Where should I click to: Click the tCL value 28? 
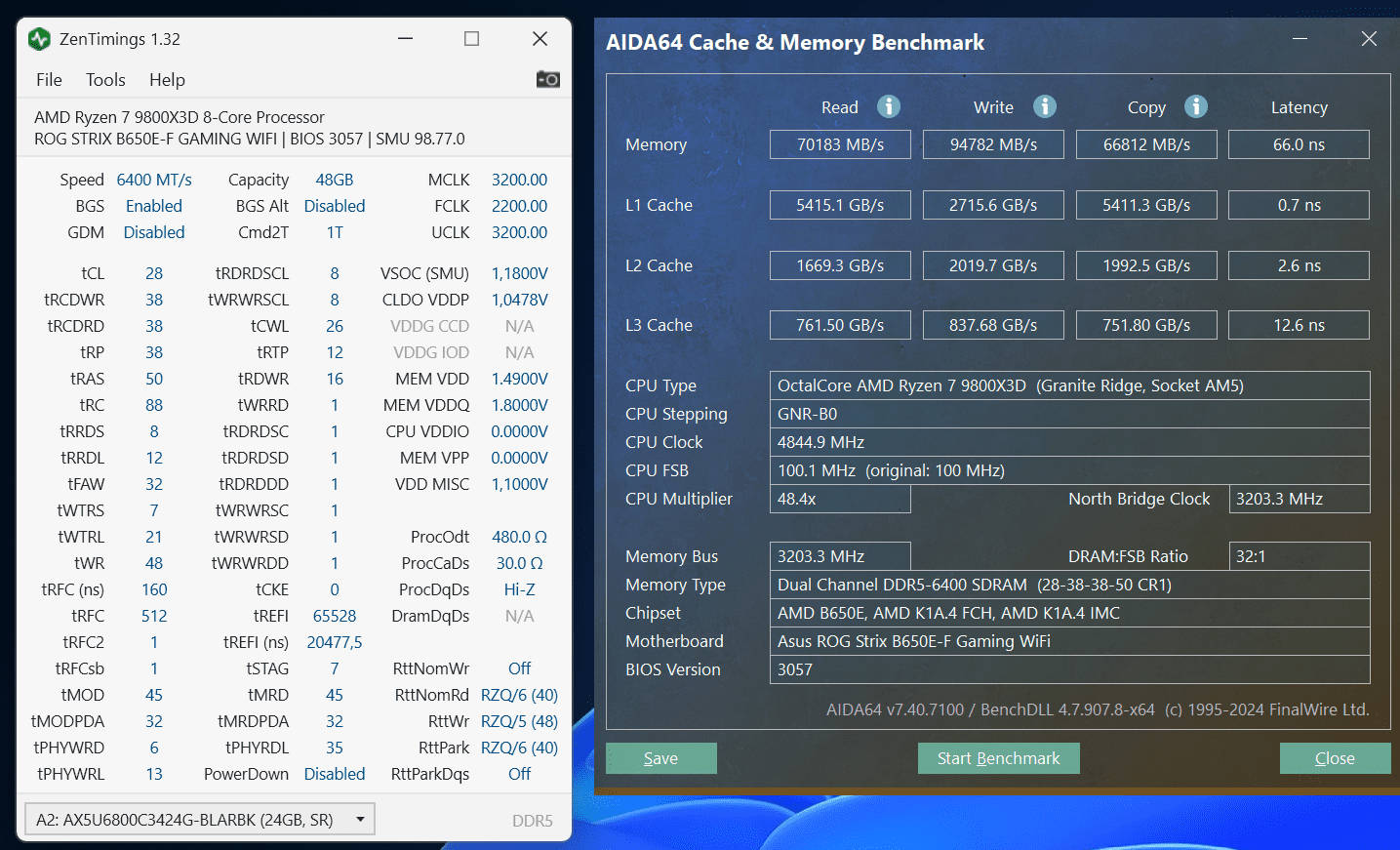pyautogui.click(x=154, y=273)
